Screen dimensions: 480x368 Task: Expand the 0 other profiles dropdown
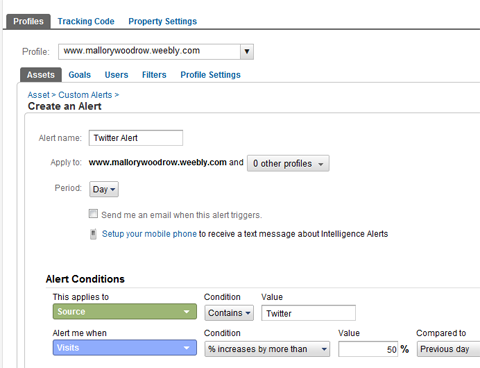(x=288, y=163)
